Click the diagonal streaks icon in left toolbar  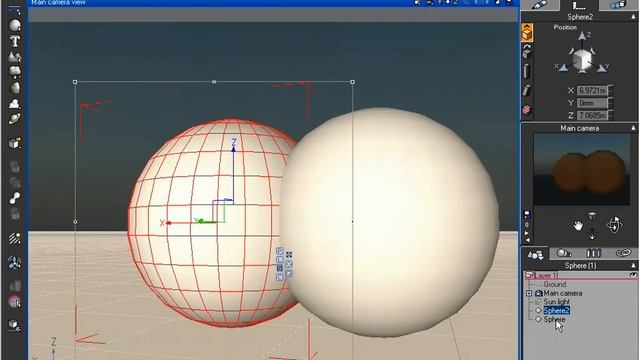[15, 238]
